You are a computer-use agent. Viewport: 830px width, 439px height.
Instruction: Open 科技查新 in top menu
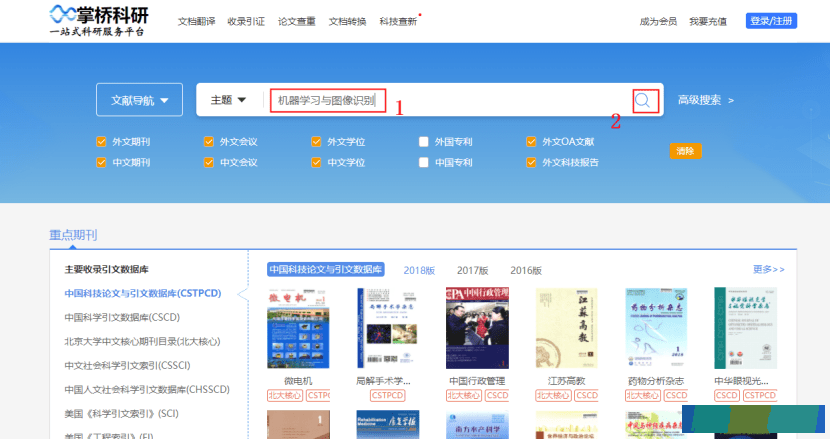pos(398,21)
